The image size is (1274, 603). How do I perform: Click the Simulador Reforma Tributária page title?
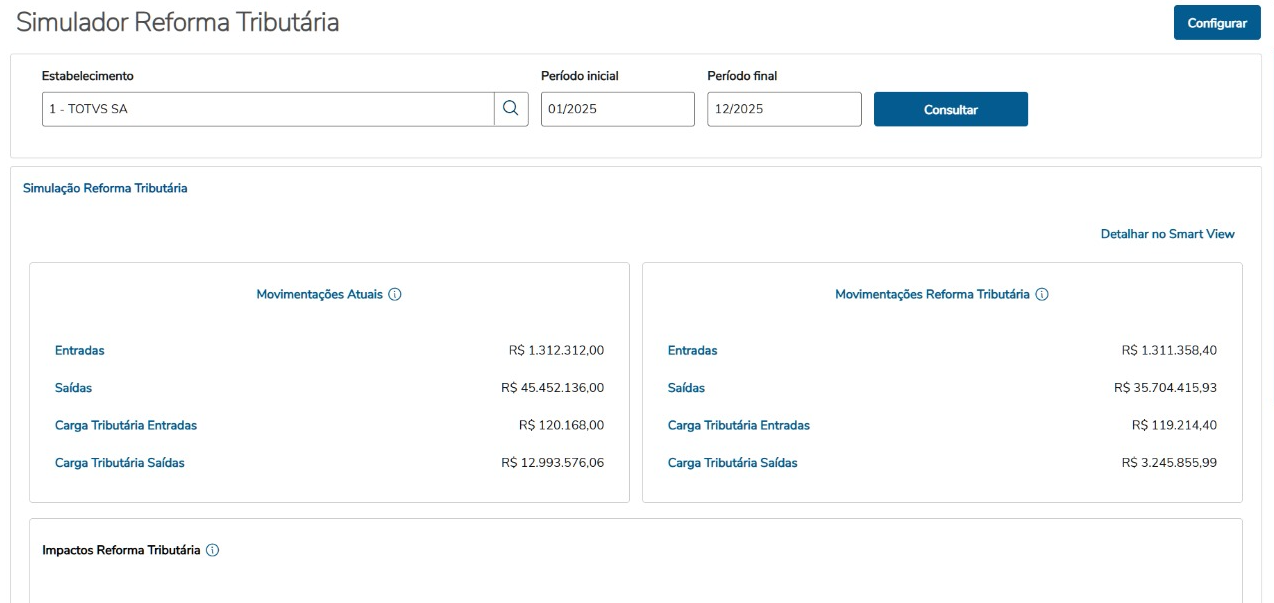(177, 22)
